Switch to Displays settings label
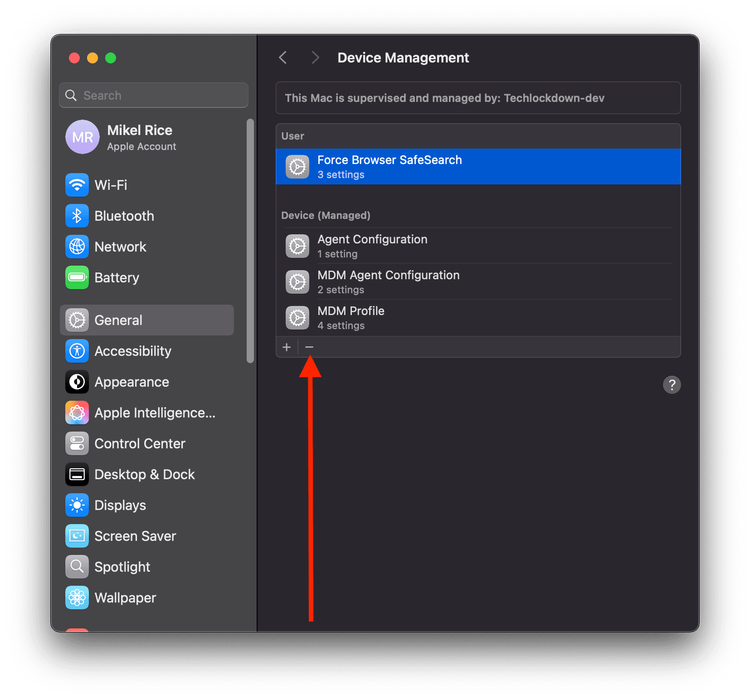 [x=120, y=506]
